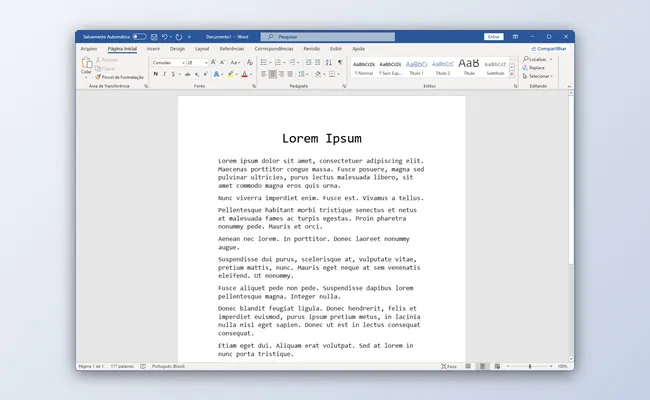Click the sort A-Z icon
The width and height of the screenshot is (650, 400).
(x=328, y=63)
